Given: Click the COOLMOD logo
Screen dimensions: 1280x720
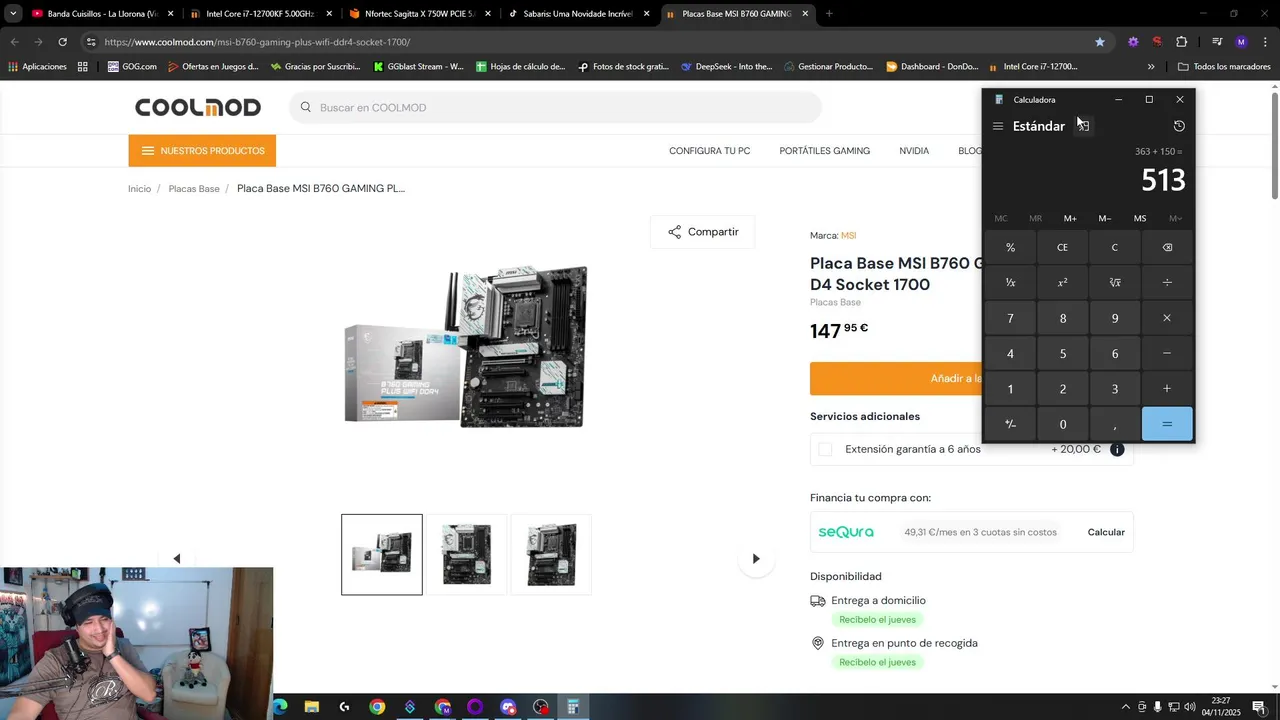Looking at the screenshot, I should pos(198,107).
